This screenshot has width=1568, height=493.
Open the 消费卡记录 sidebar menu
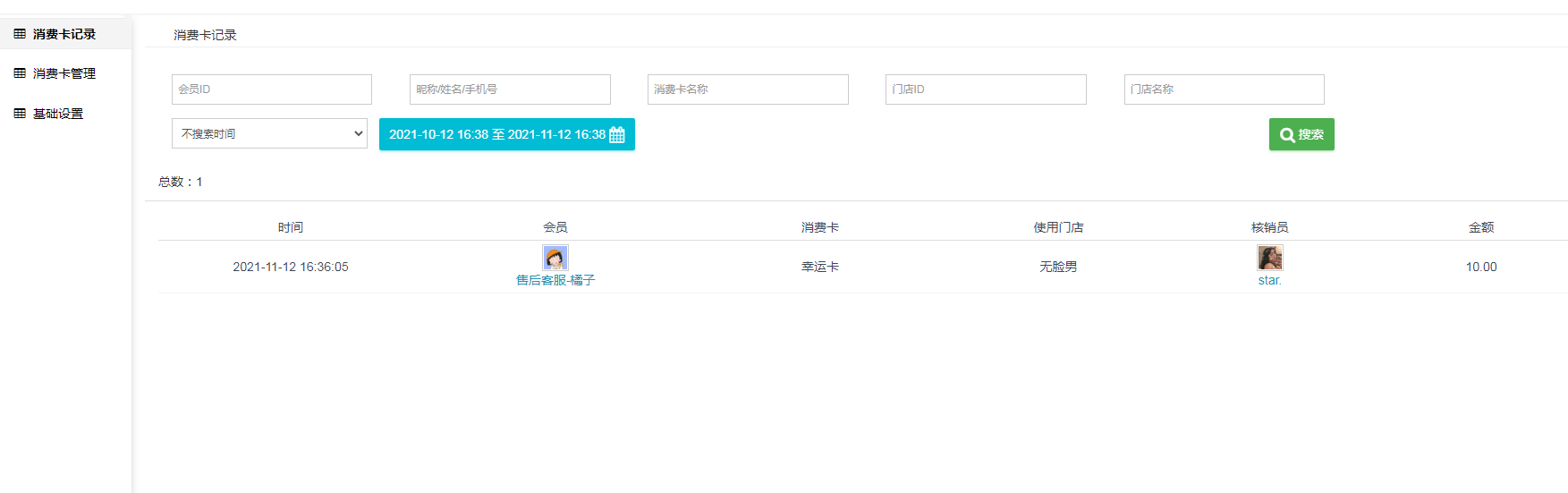point(65,34)
